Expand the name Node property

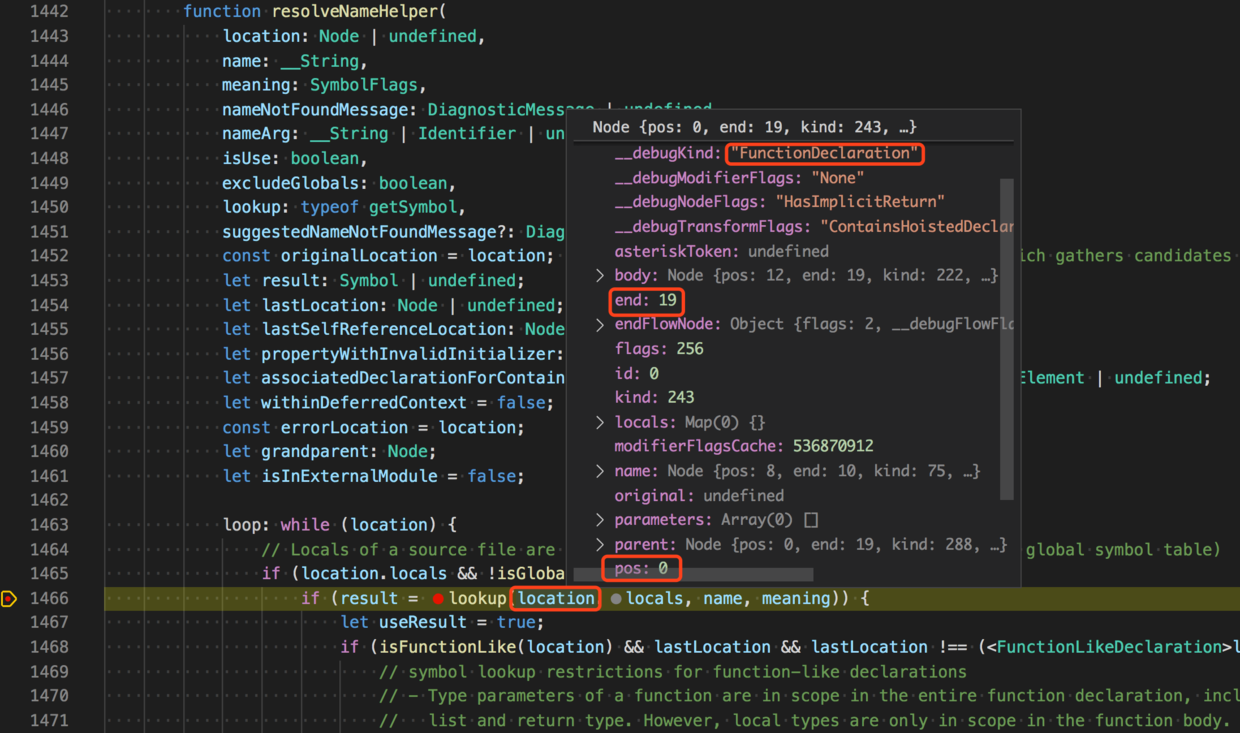pos(598,470)
